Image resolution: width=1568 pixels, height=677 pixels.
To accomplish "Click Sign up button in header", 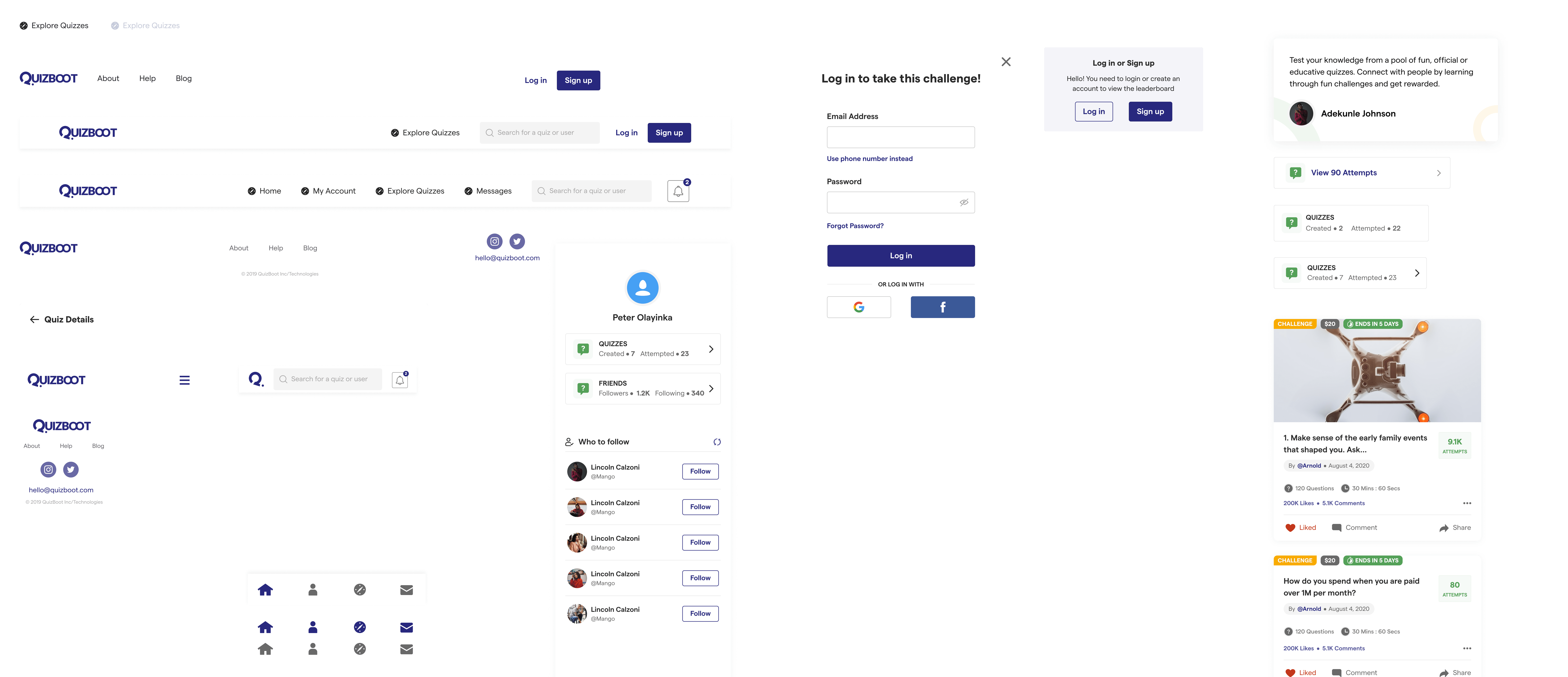I will pyautogui.click(x=578, y=79).
